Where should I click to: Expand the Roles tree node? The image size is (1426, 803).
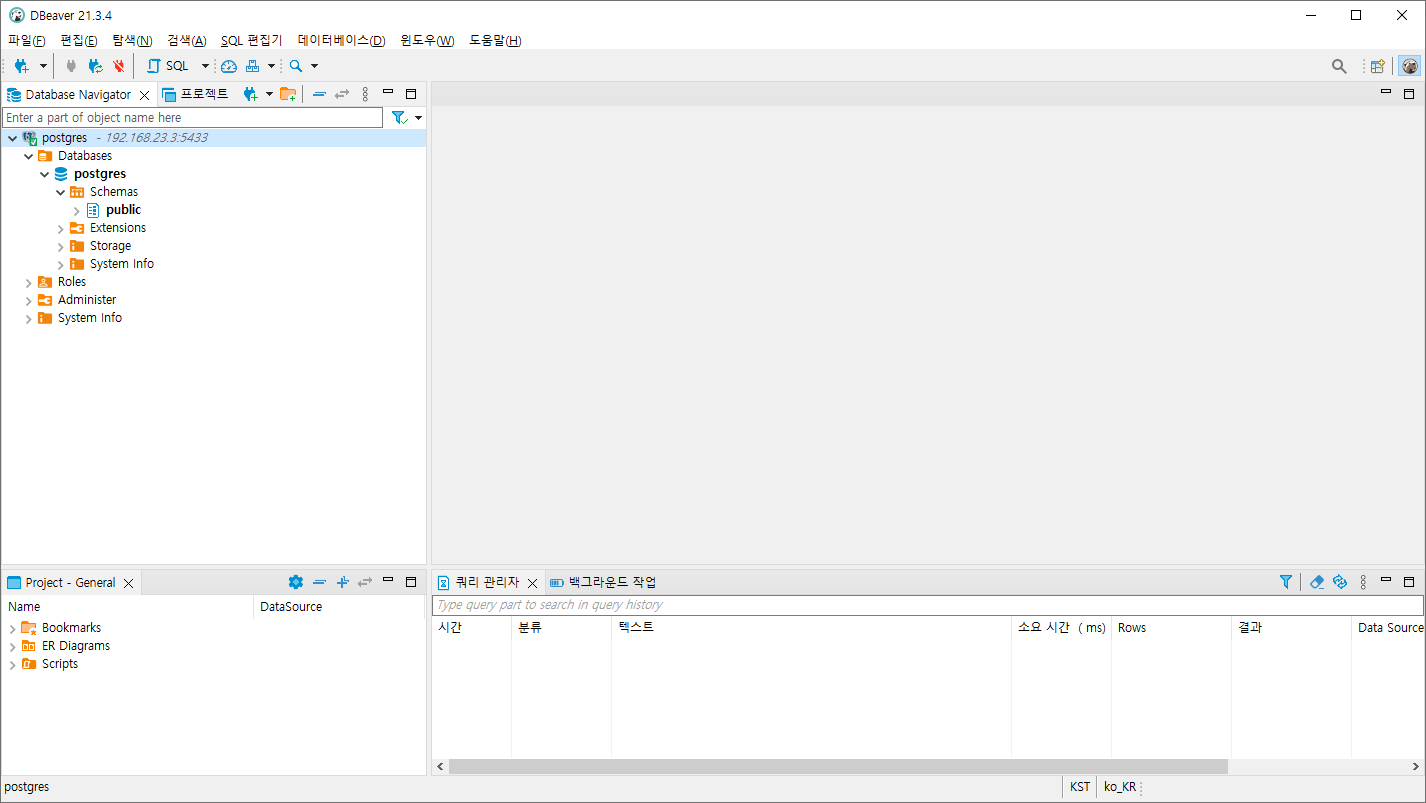[28, 283]
